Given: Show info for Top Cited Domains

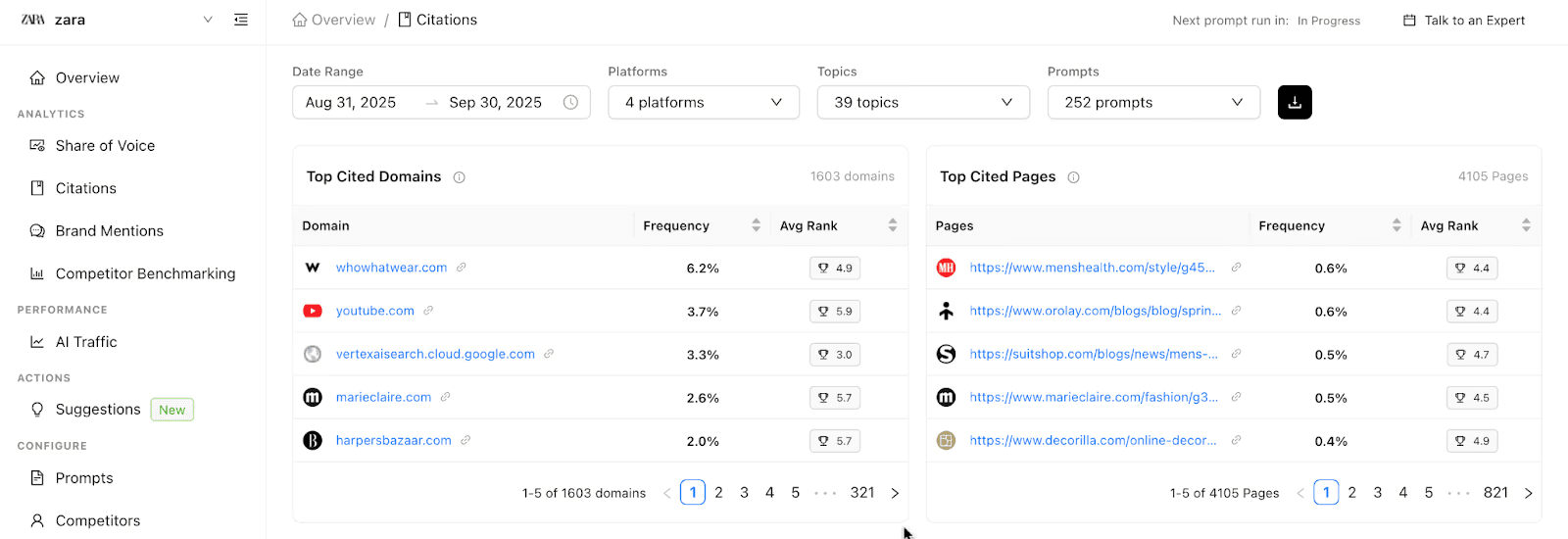Looking at the screenshot, I should 459,177.
